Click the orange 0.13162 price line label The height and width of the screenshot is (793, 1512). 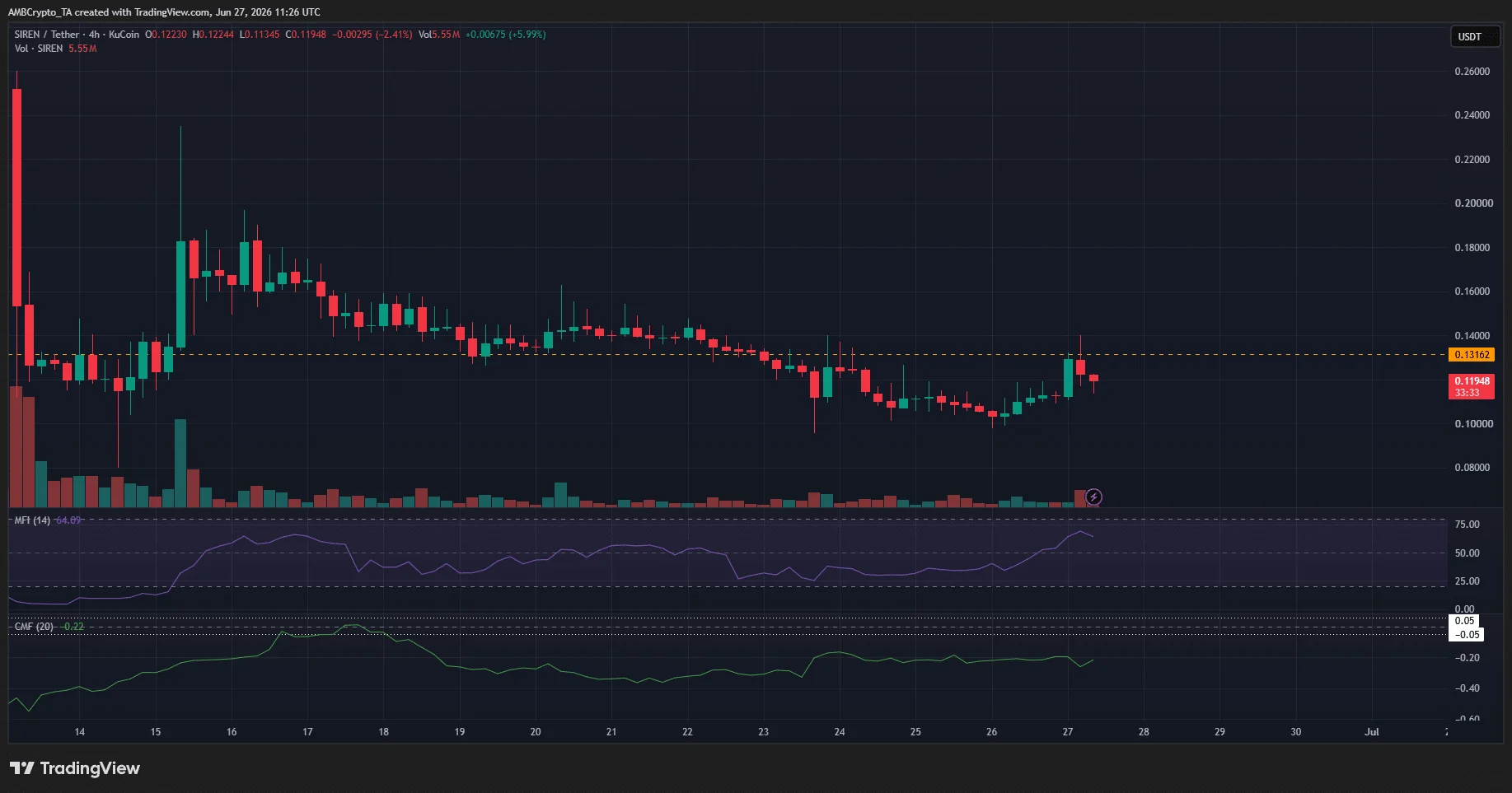(x=1472, y=355)
